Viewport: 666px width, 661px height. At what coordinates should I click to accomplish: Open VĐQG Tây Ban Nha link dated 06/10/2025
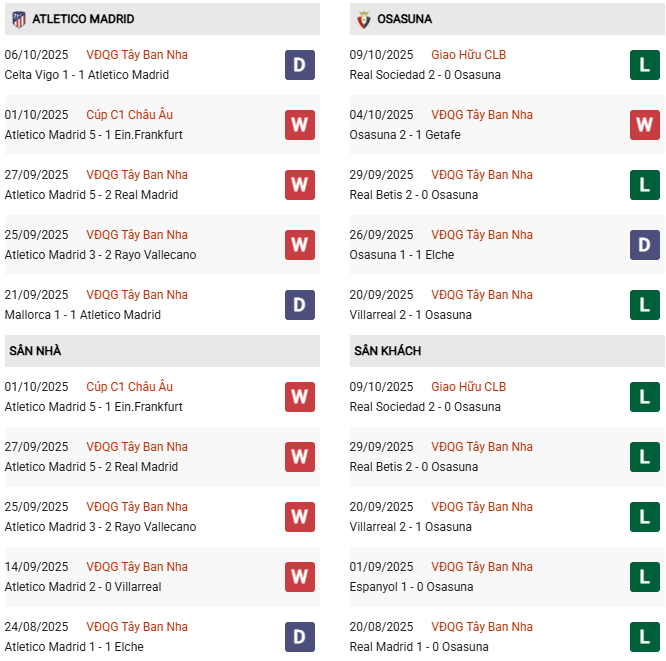[137, 55]
